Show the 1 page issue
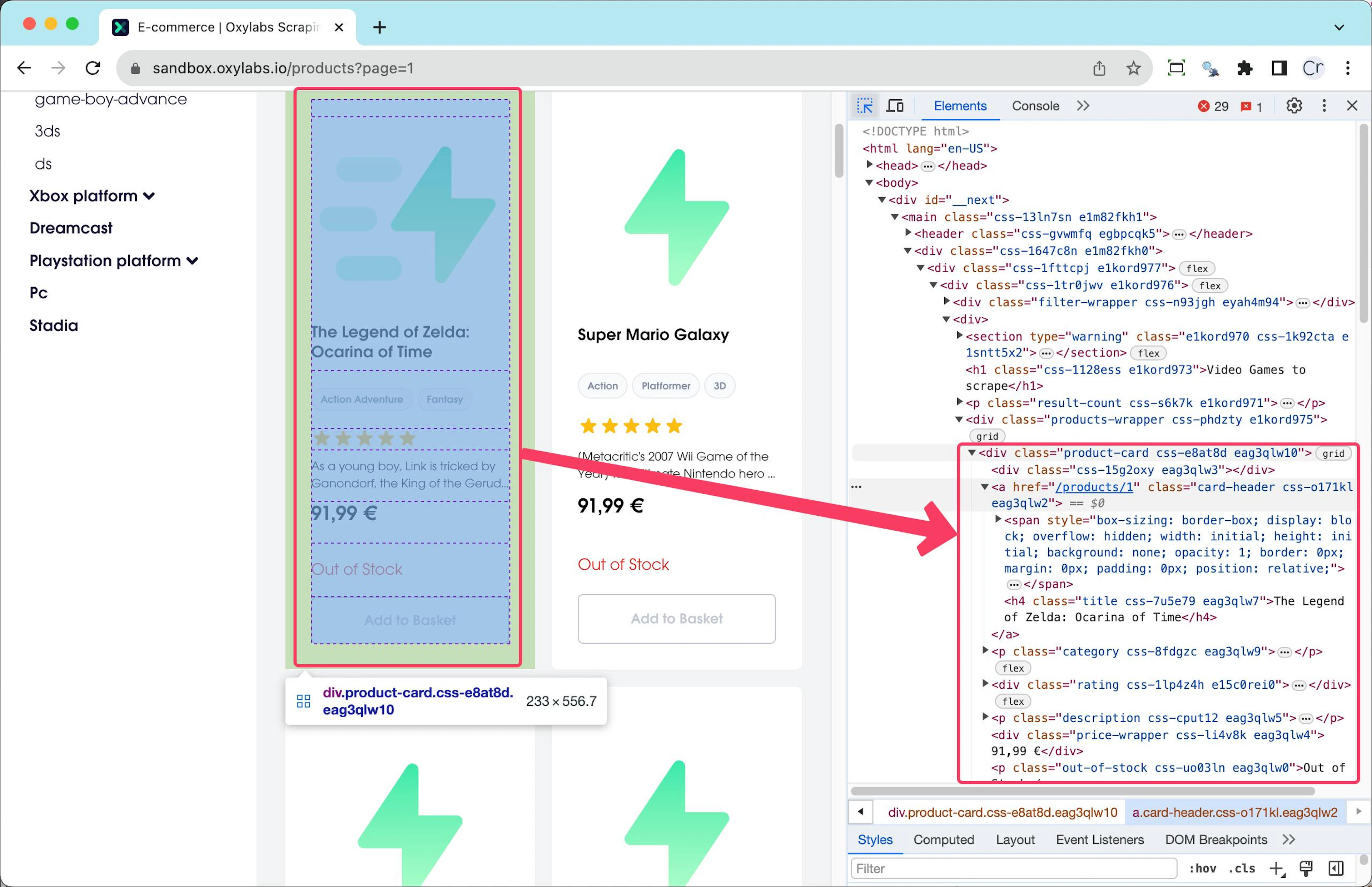This screenshot has height=887, width=1372. [1252, 106]
